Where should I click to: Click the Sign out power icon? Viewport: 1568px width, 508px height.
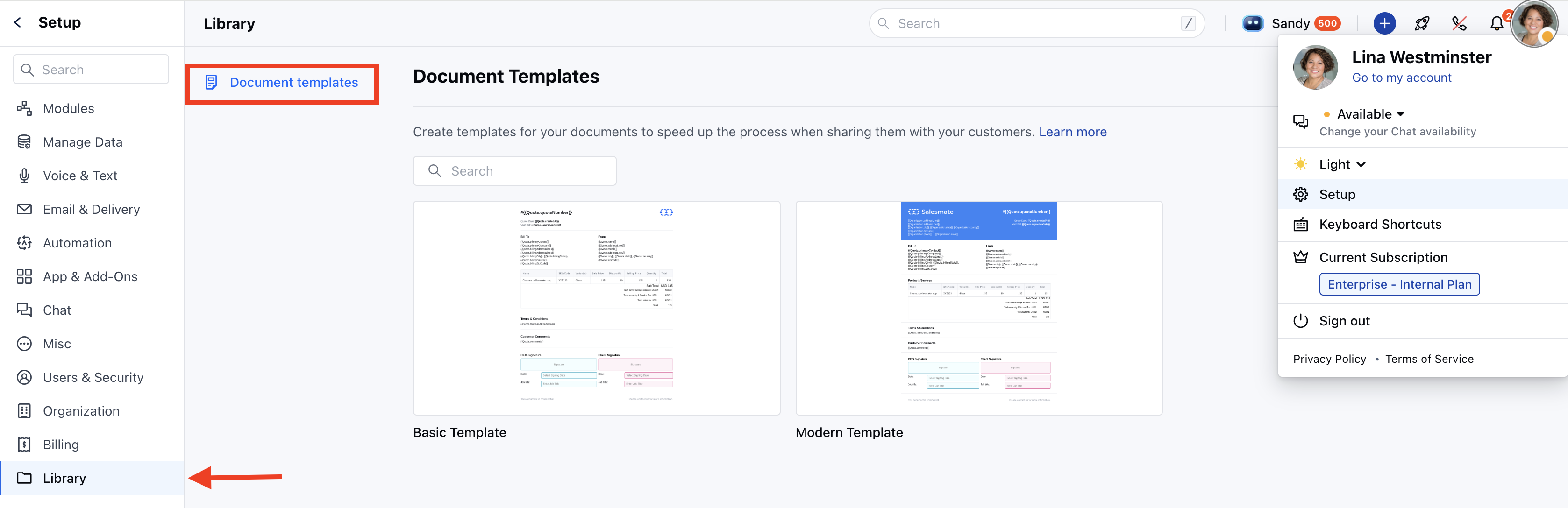tap(1300, 321)
